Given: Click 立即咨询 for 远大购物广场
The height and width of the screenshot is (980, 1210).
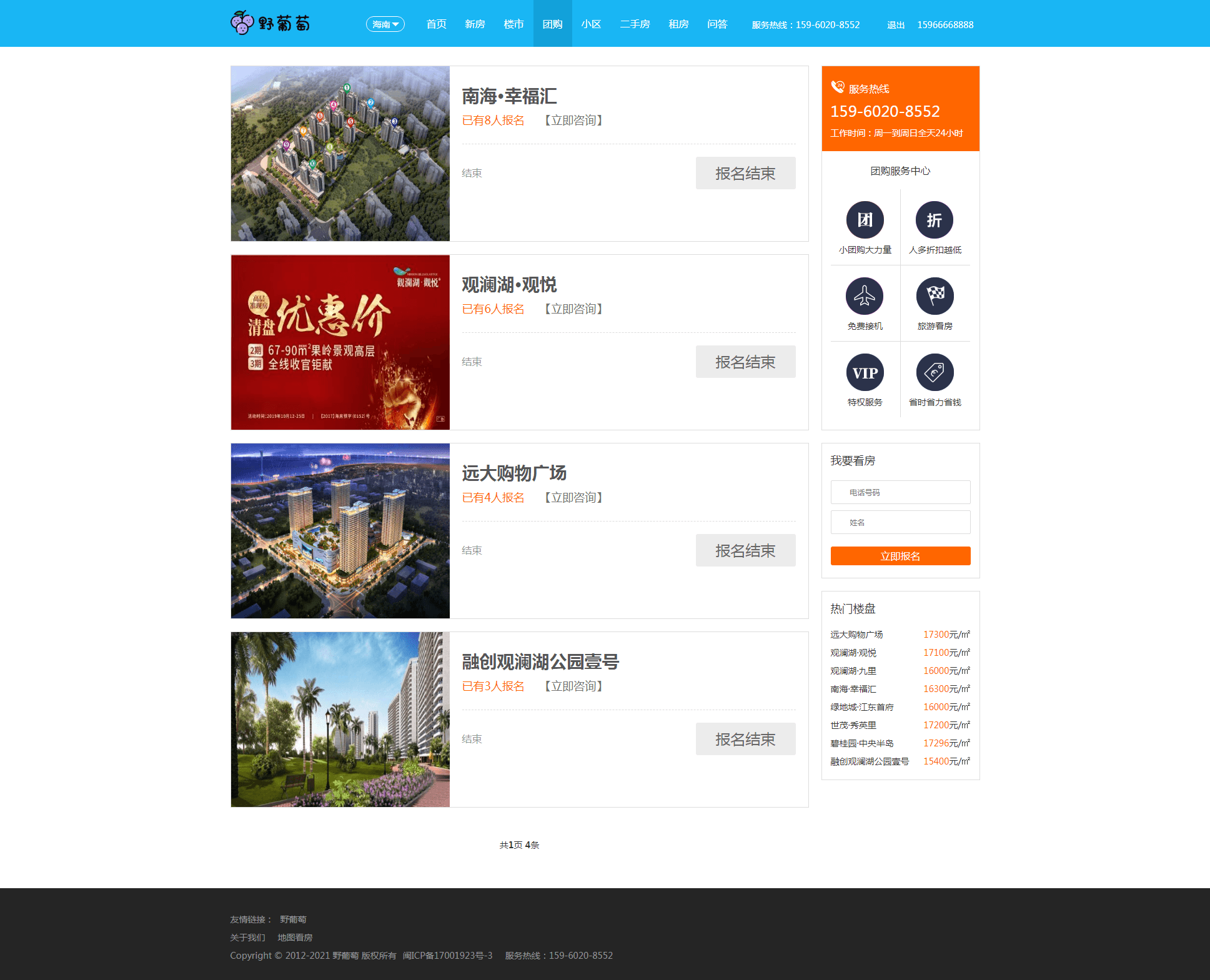Looking at the screenshot, I should coord(573,498).
